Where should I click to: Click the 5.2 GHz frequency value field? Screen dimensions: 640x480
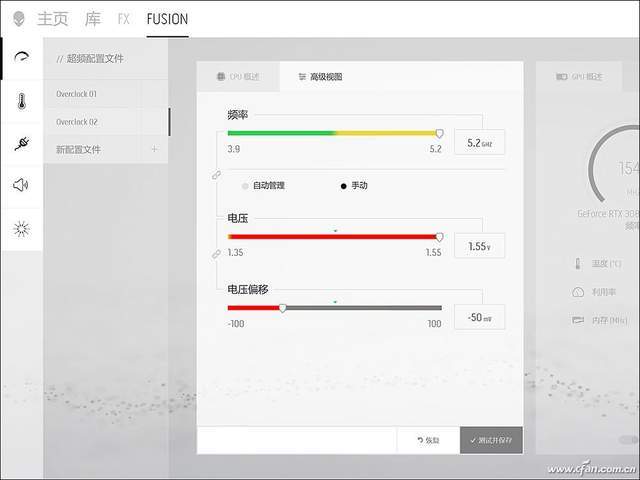coord(480,142)
